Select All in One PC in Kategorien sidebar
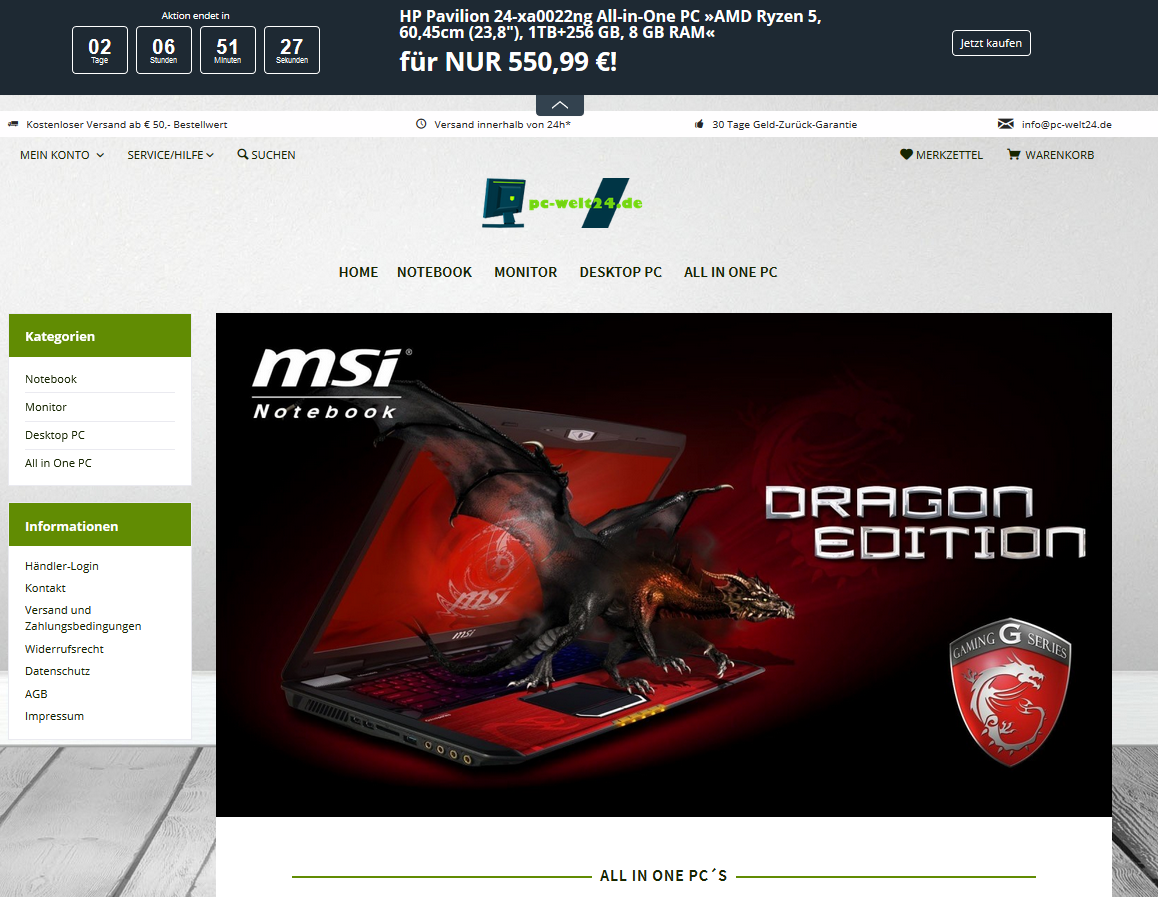The width and height of the screenshot is (1158, 897). click(x=58, y=463)
